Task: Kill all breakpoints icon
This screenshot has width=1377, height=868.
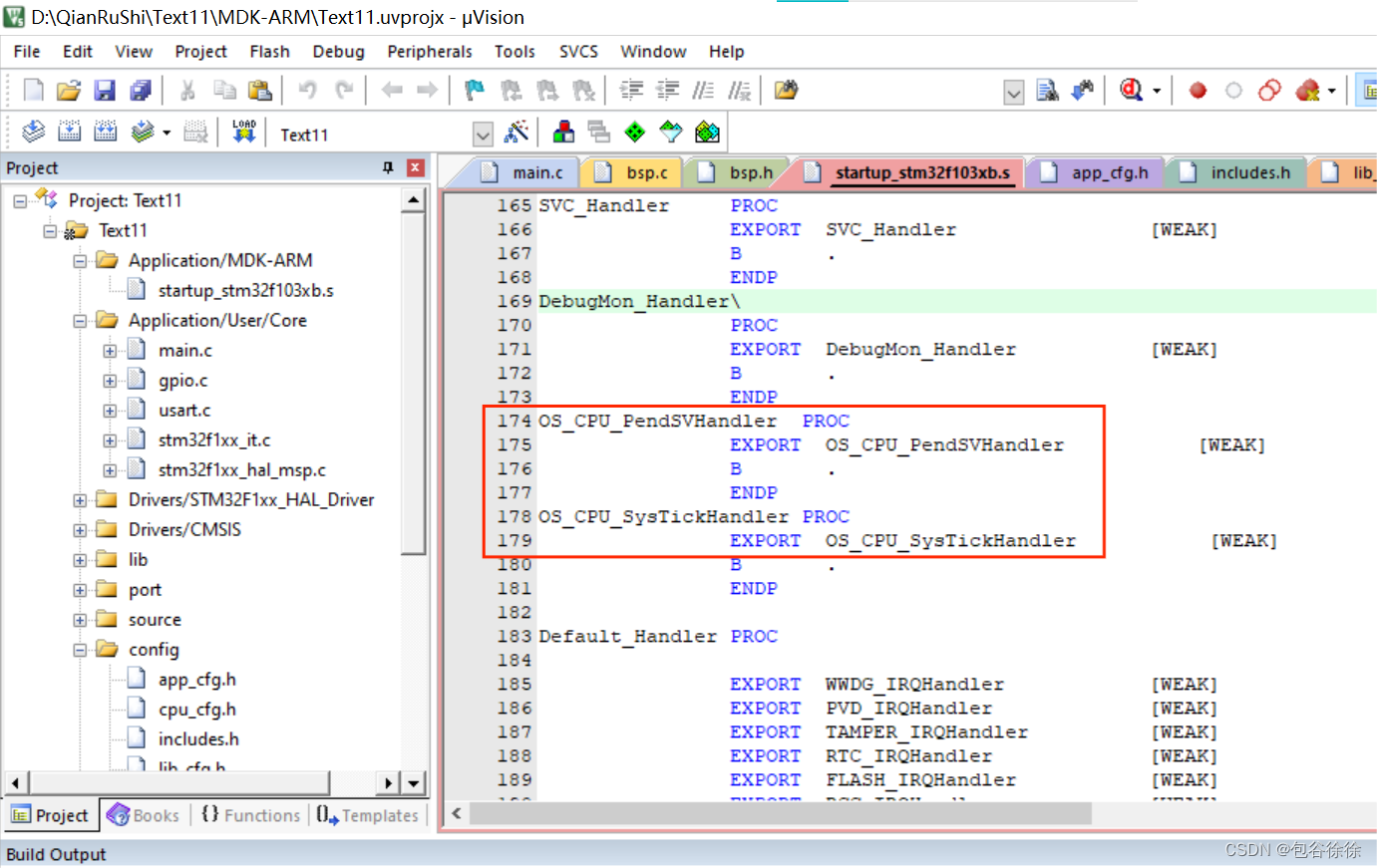Action: [x=1307, y=91]
